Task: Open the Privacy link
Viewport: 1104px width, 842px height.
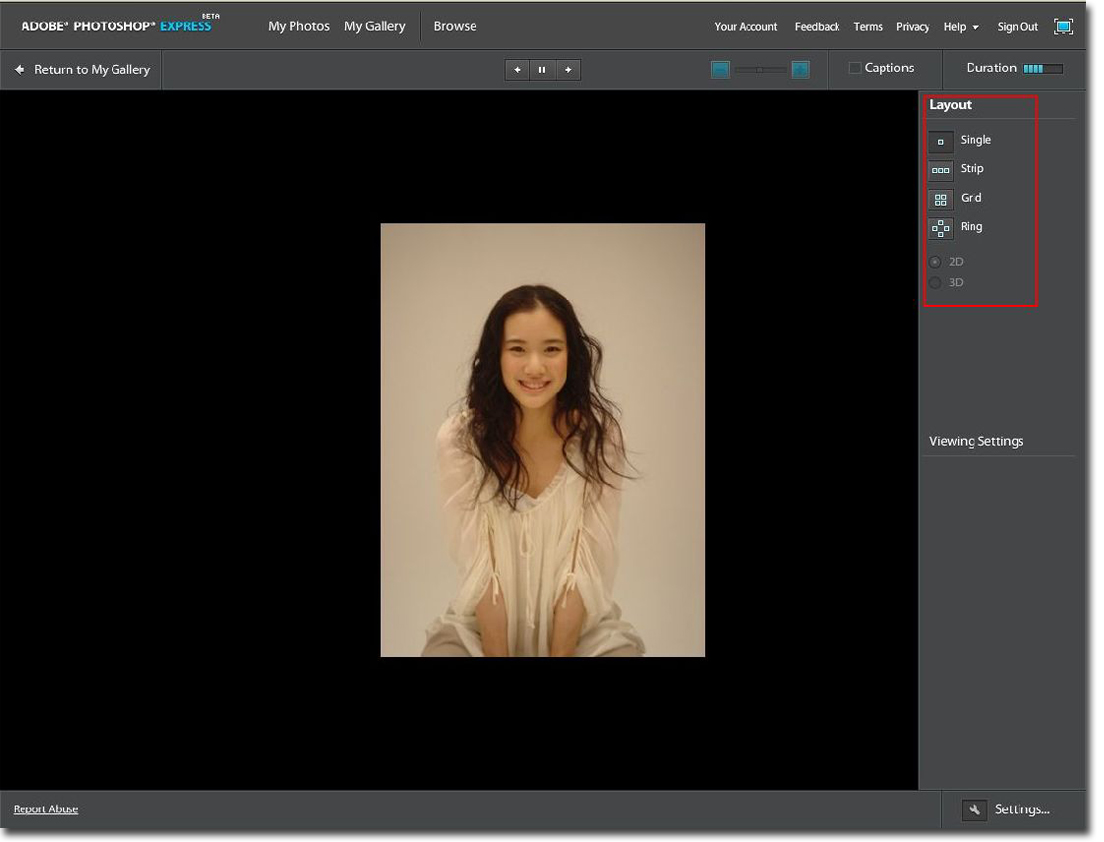Action: pos(912,27)
